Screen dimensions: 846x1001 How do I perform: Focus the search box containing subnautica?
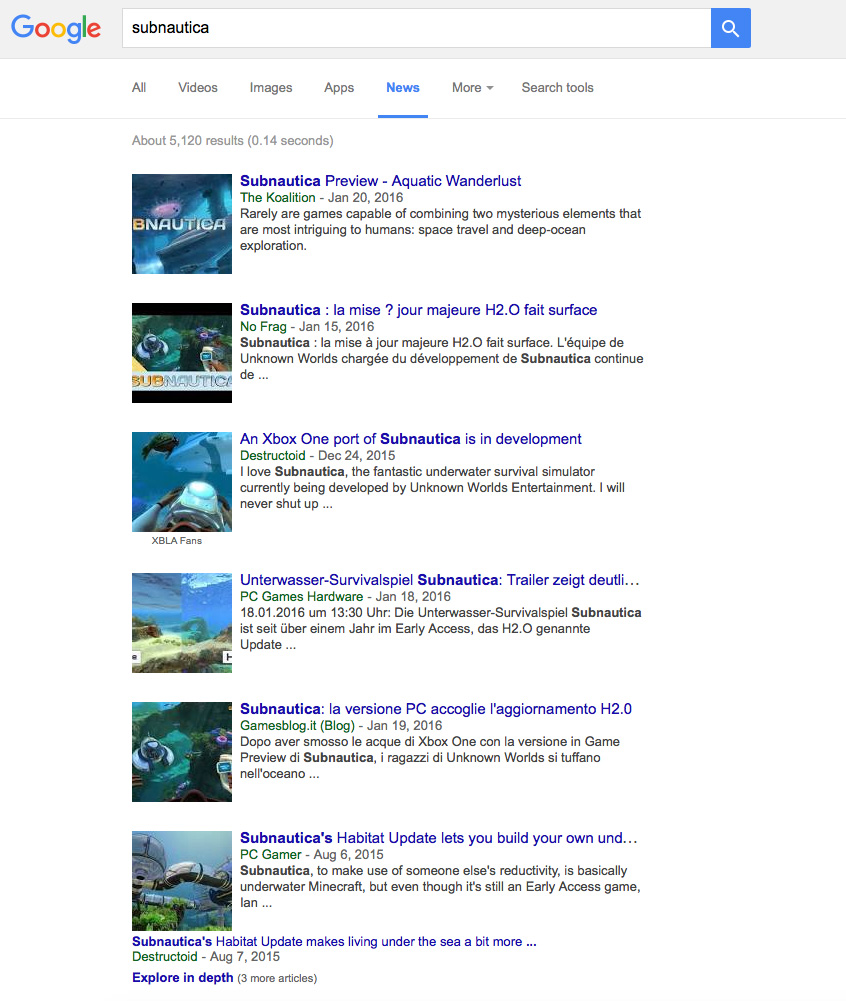pos(416,28)
